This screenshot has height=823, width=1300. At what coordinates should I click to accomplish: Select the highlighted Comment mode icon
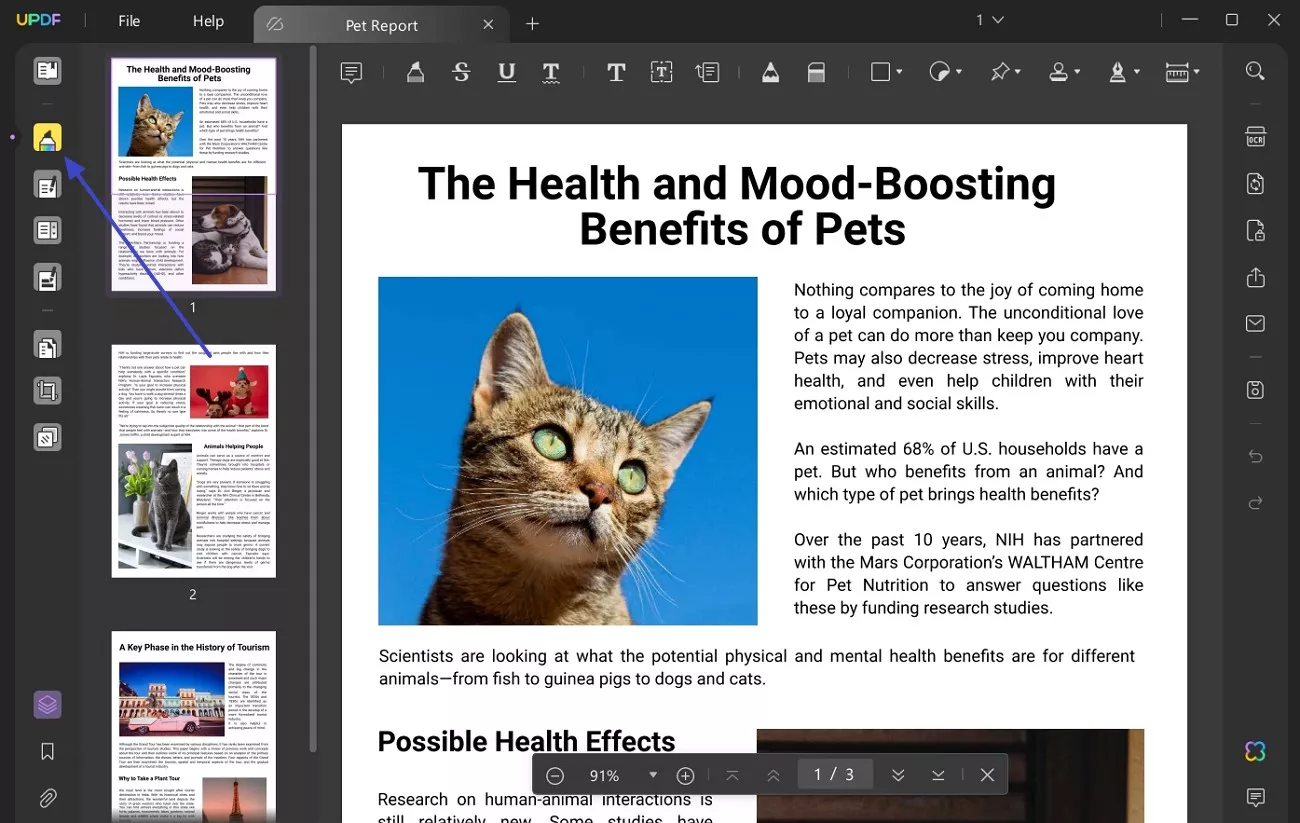point(47,138)
